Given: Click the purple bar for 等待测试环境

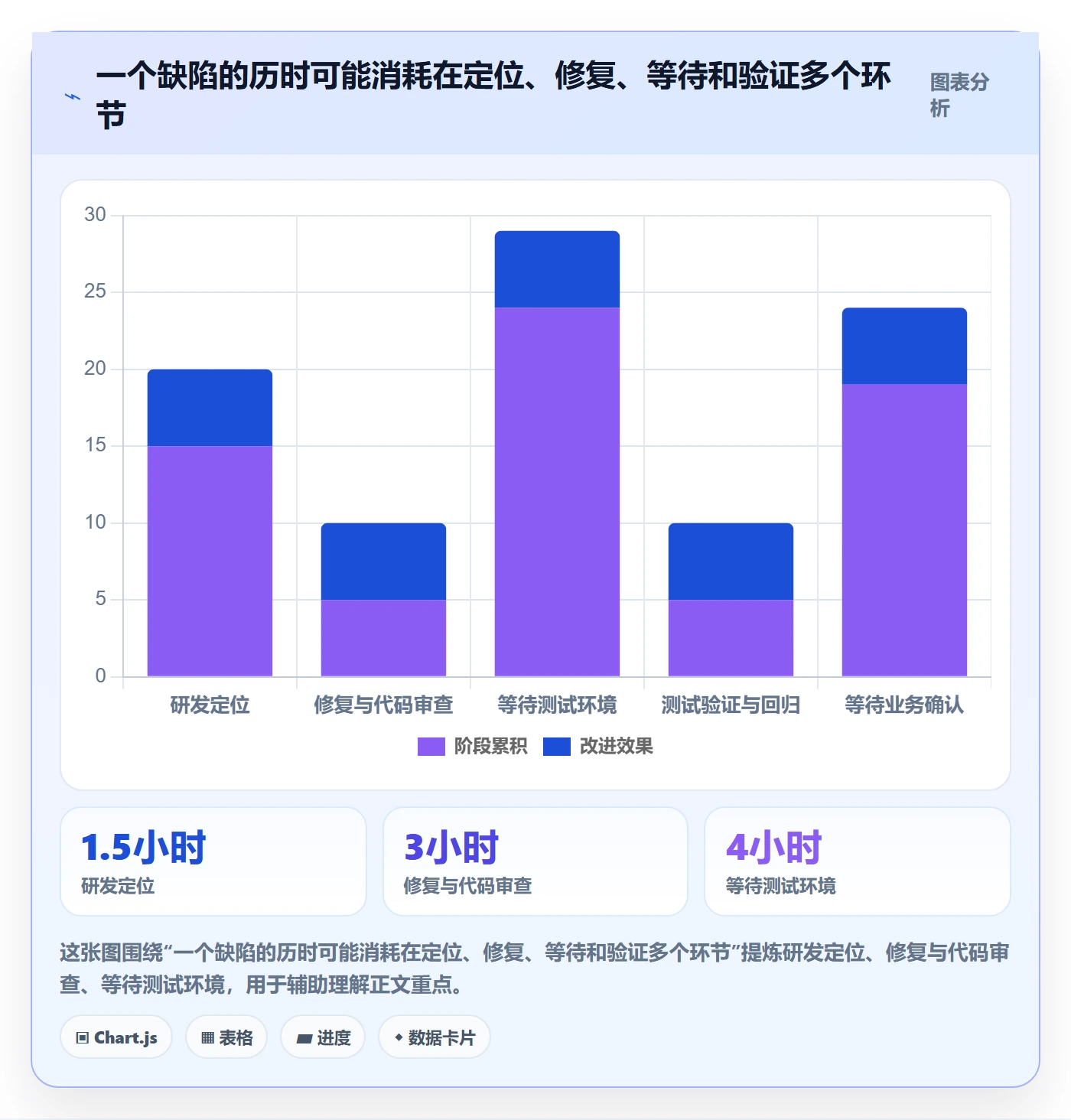Looking at the screenshot, I should coord(557,492).
